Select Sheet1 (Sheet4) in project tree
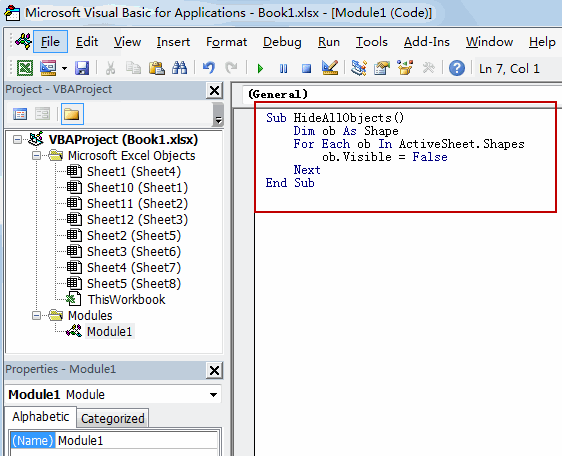This screenshot has width=562, height=456. point(134,172)
